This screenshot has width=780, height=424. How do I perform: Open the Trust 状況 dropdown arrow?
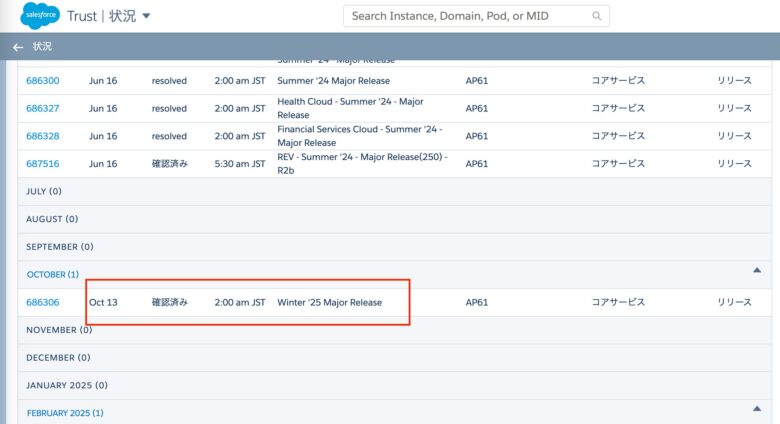146,16
